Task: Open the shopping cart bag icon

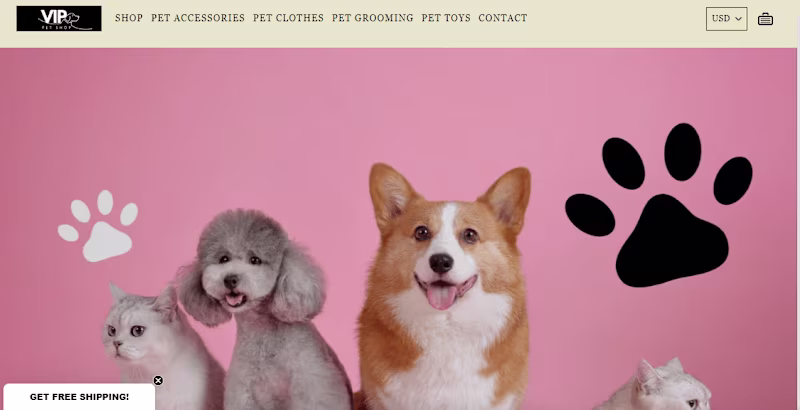Action: pos(765,19)
